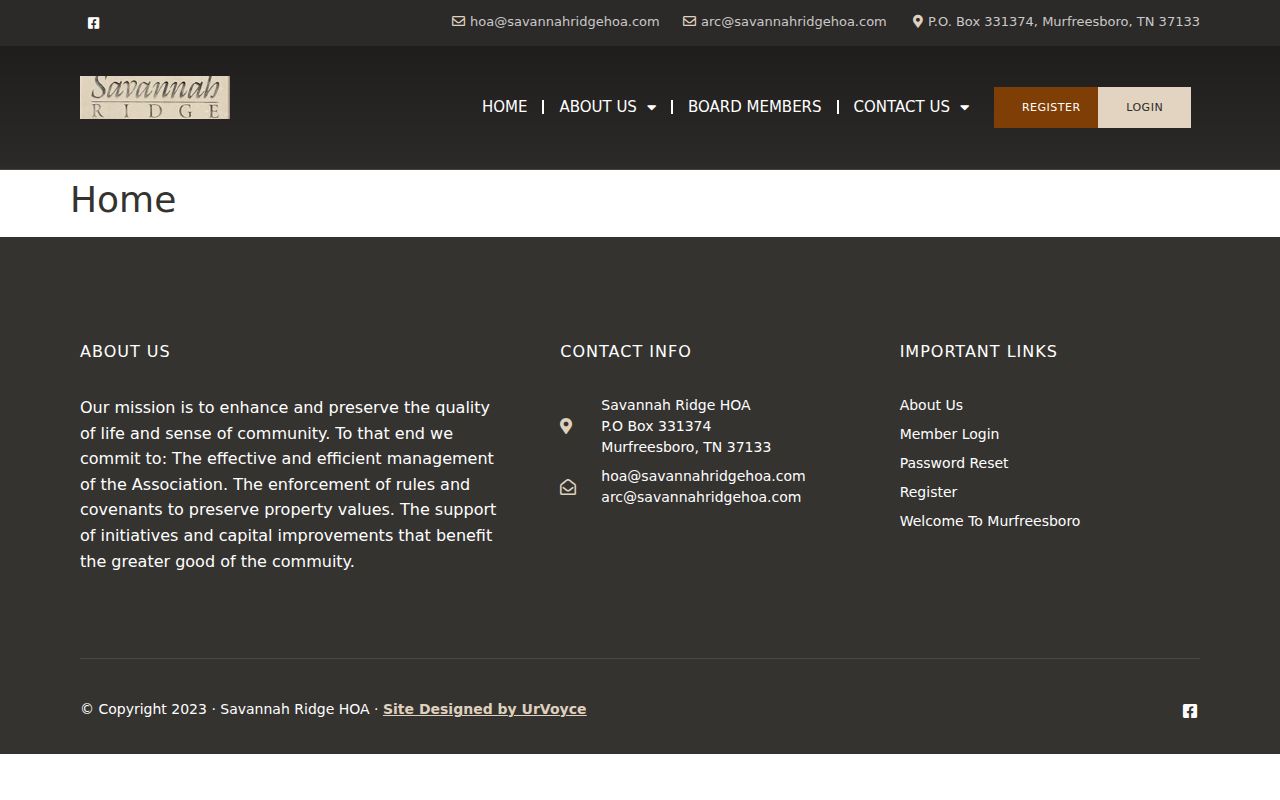Click the Login button
The width and height of the screenshot is (1280, 800).
point(1144,107)
